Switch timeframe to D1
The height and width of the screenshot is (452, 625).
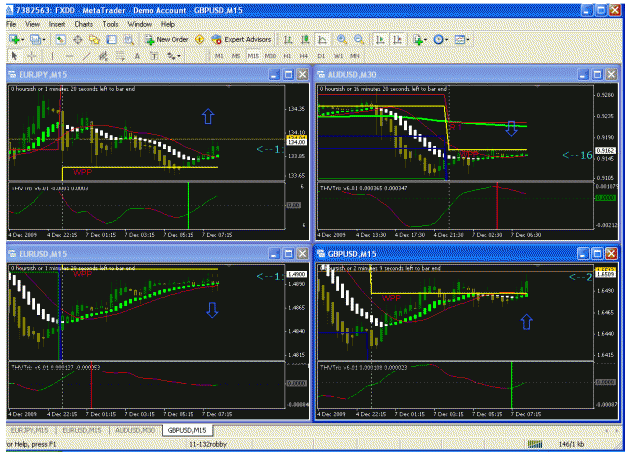click(321, 56)
